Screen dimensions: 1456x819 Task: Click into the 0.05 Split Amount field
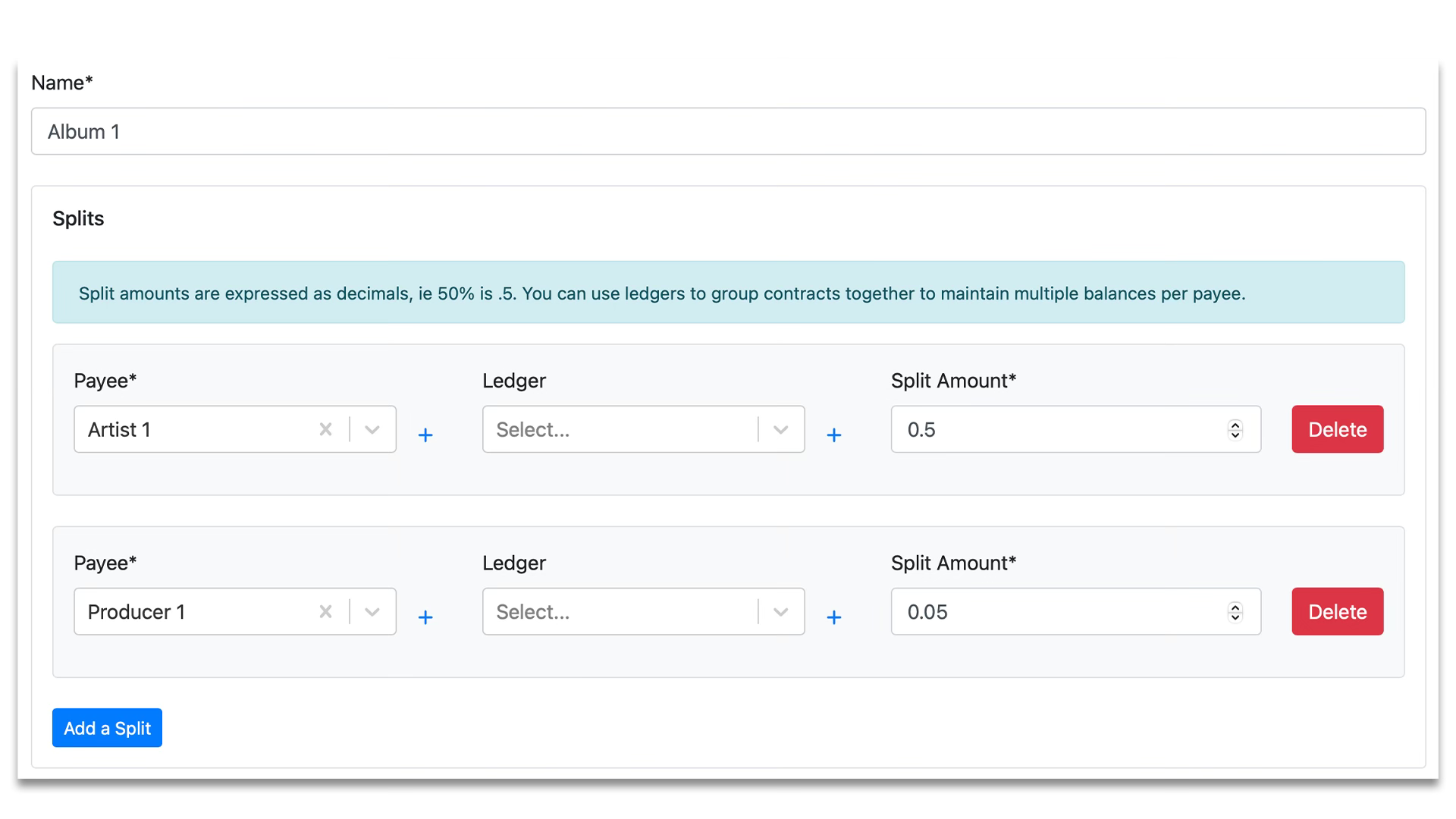tap(1054, 611)
